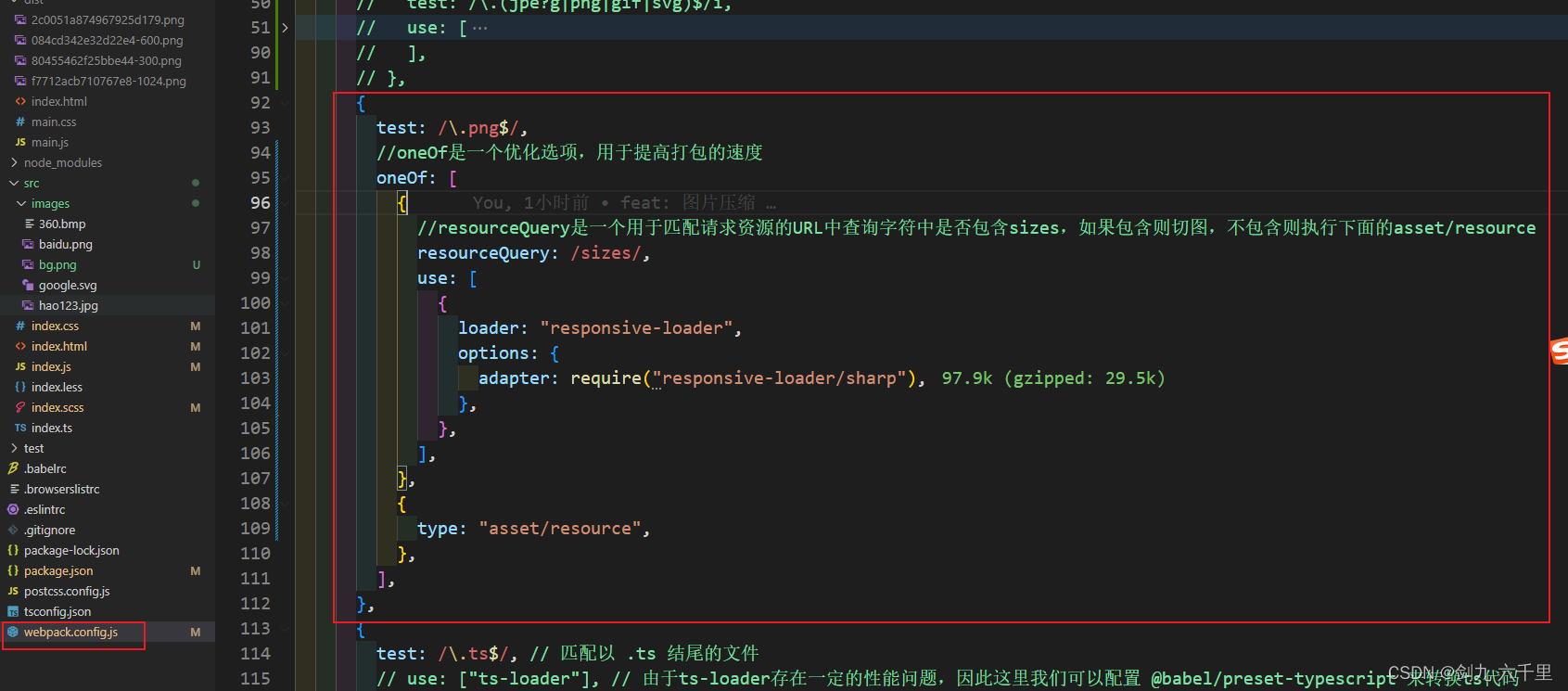Click the git blame text 'You, 1小时前 • feat: 图片压缩'

614,202
